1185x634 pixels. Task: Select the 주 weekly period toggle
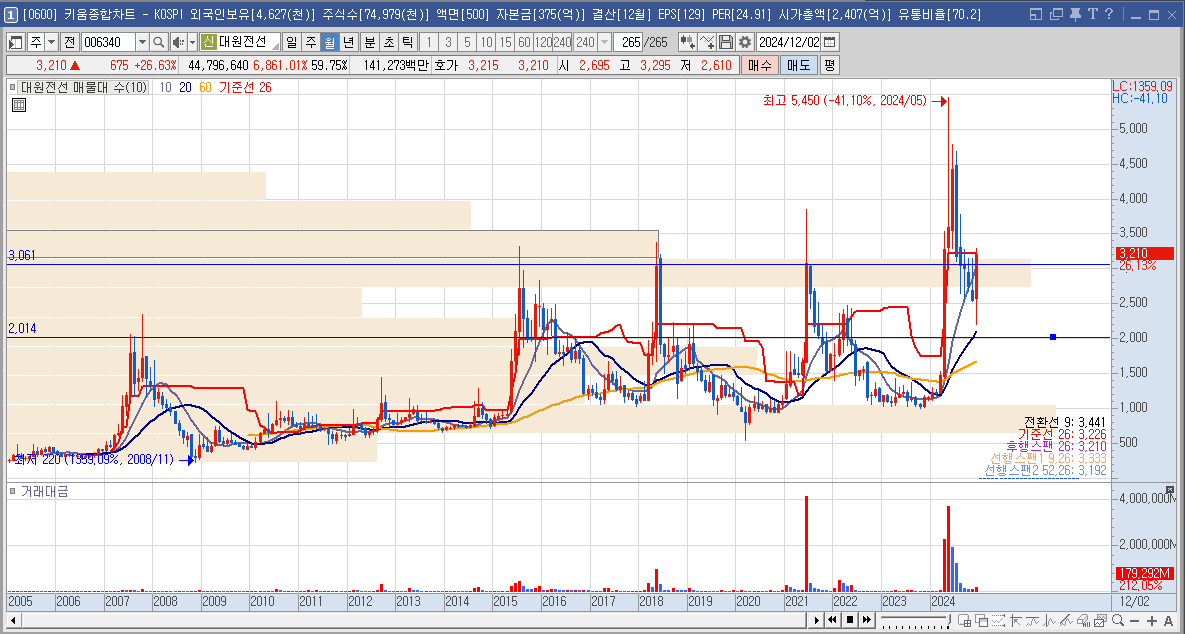(x=311, y=42)
